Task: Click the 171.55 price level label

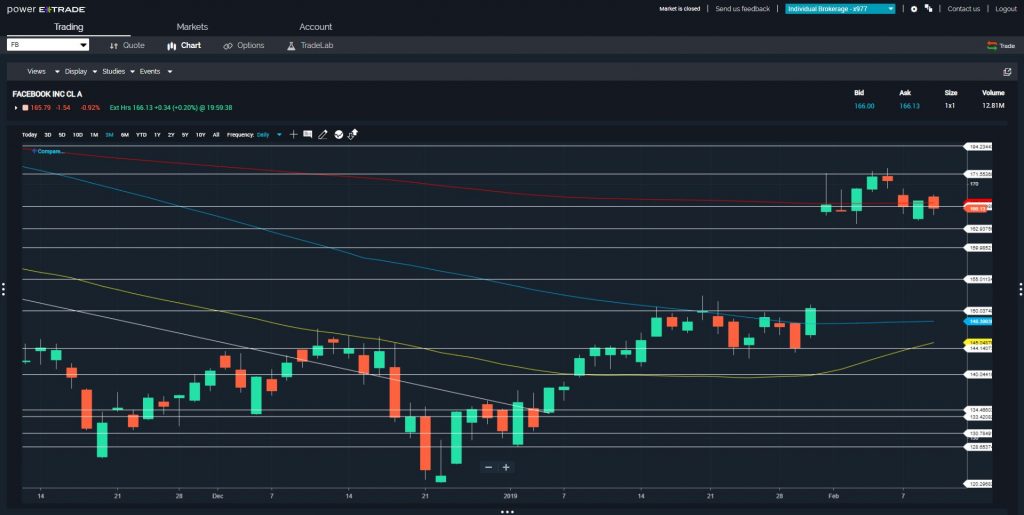Action: click(x=978, y=174)
